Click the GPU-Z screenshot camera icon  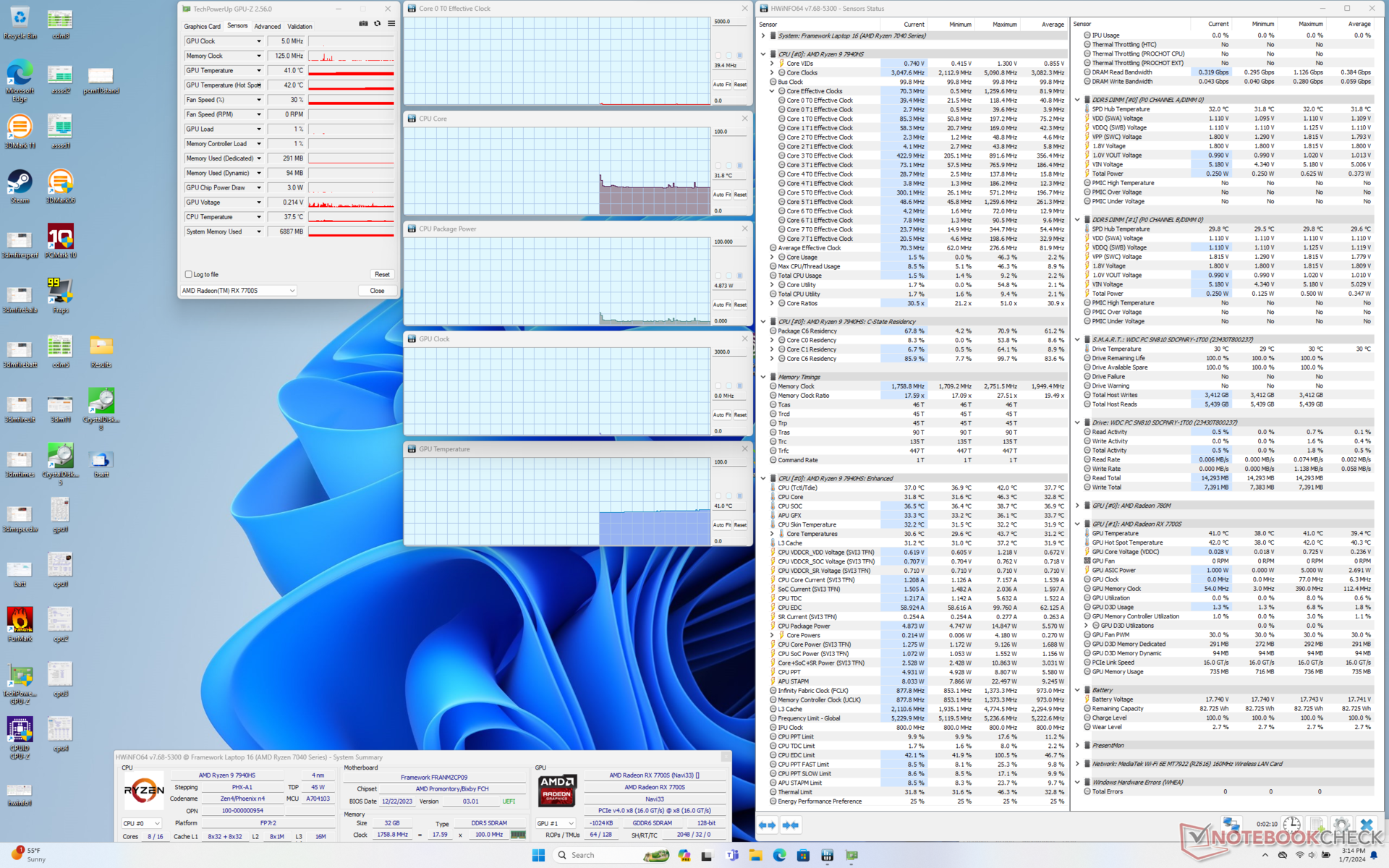pyautogui.click(x=364, y=24)
